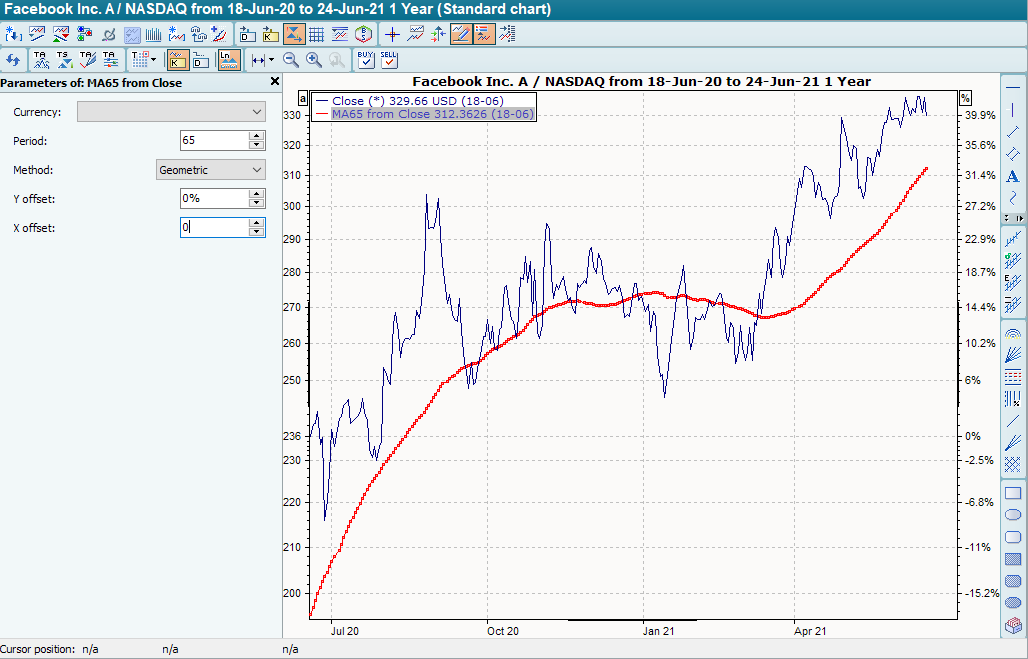Select the ellipse drawing tool
1028x659 pixels.
[x=1015, y=513]
